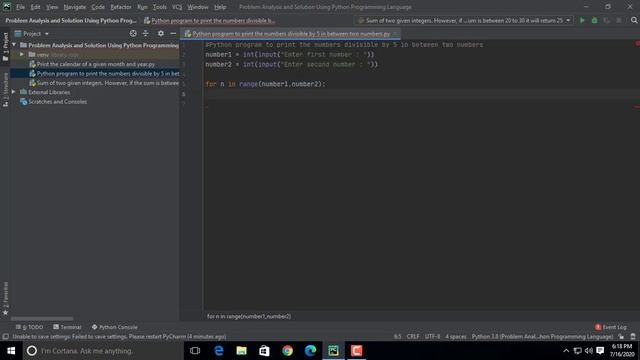Open the Refactor menu
This screenshot has width=640, height=360.
121,7
